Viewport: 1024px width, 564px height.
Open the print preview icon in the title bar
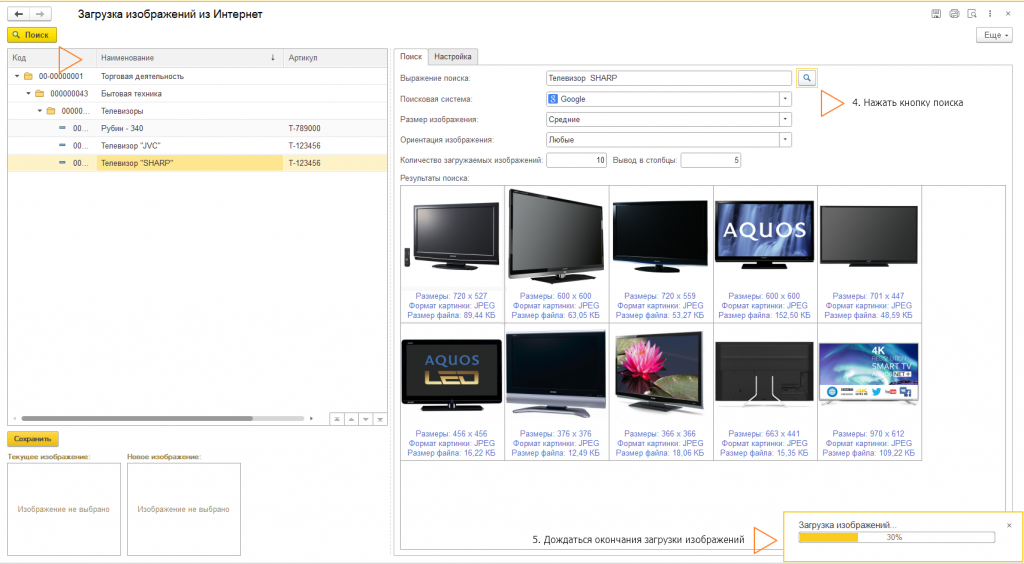click(971, 14)
